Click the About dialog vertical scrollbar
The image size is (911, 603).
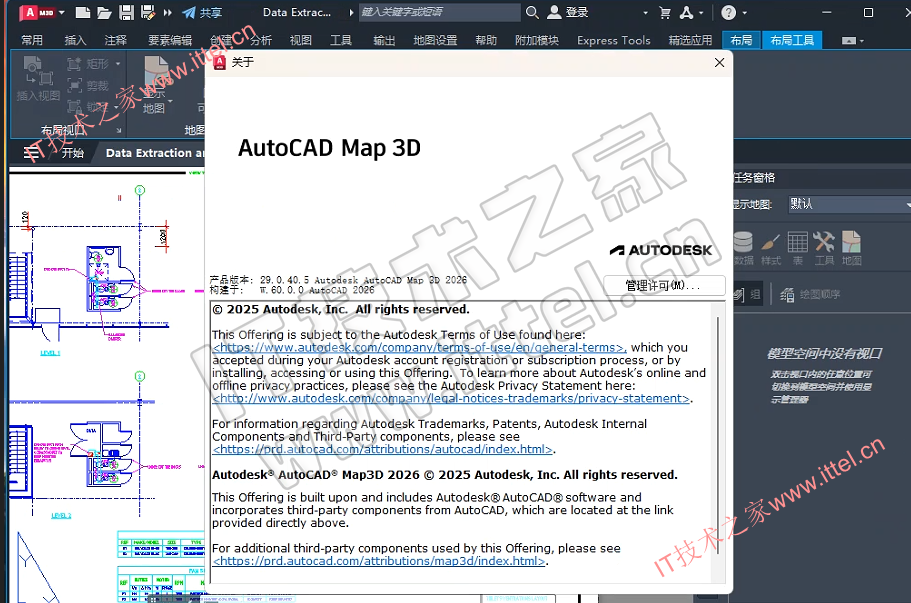coord(719,436)
